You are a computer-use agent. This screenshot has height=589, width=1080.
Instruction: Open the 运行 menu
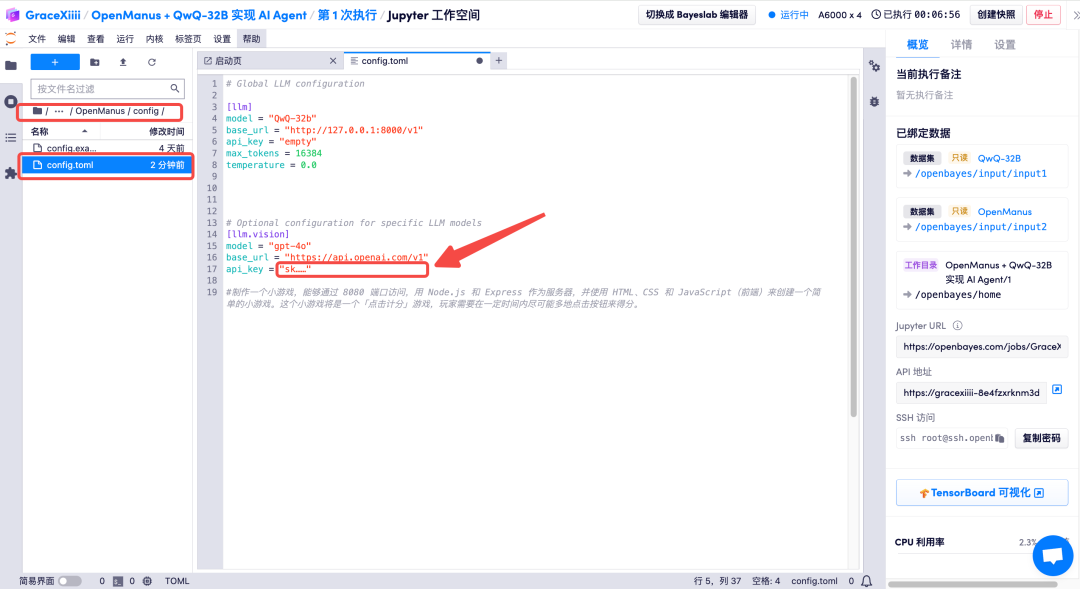[x=125, y=39]
